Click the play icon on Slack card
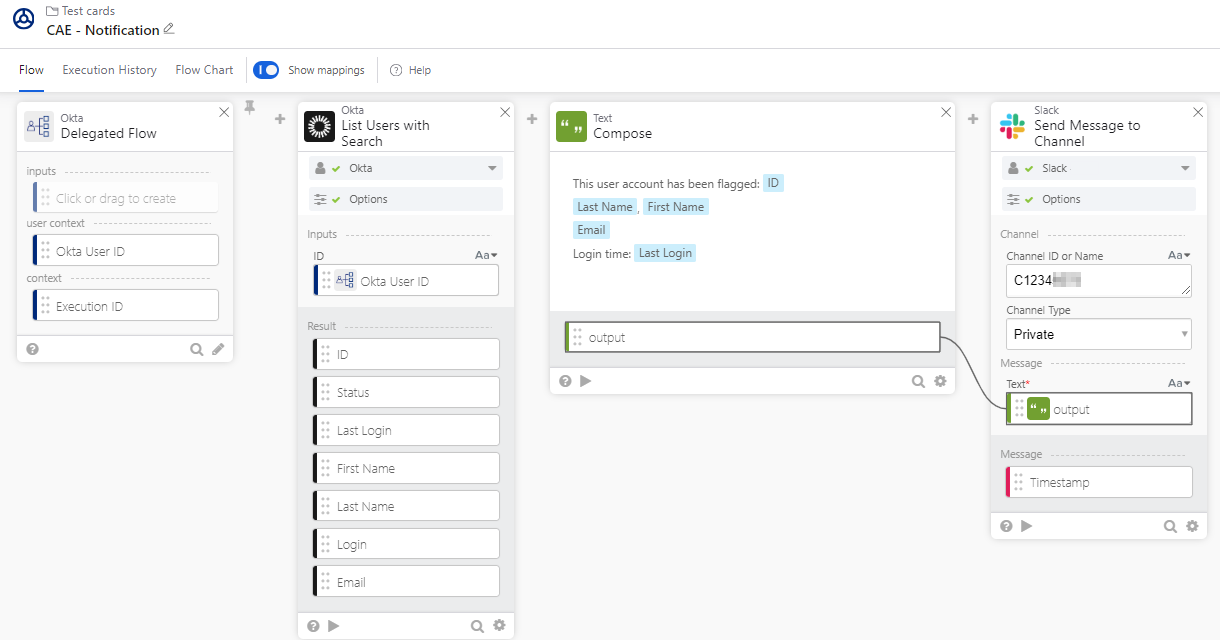 pyautogui.click(x=1027, y=526)
